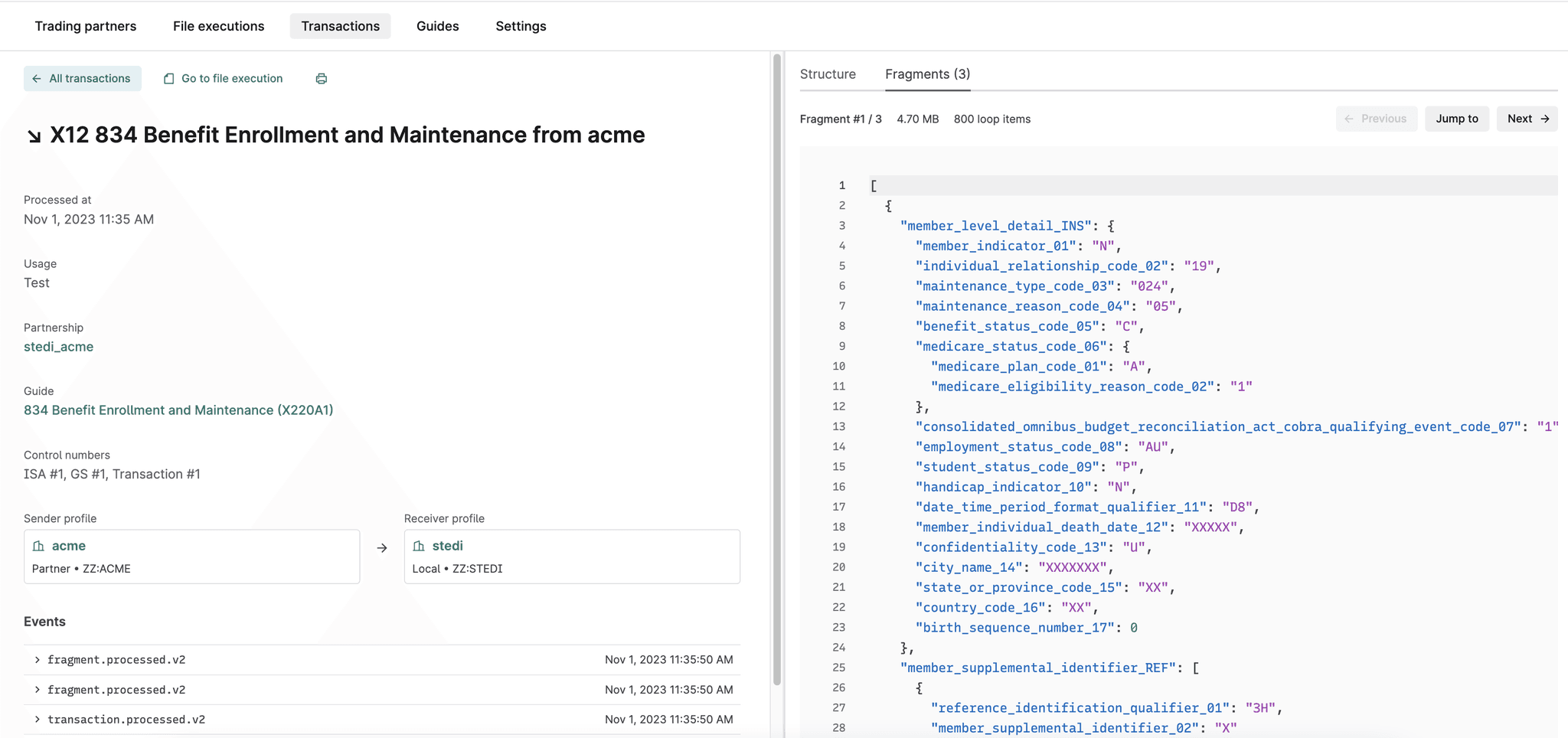Viewport: 1568px width, 738px height.
Task: Click the Jump to button
Action: pos(1457,119)
